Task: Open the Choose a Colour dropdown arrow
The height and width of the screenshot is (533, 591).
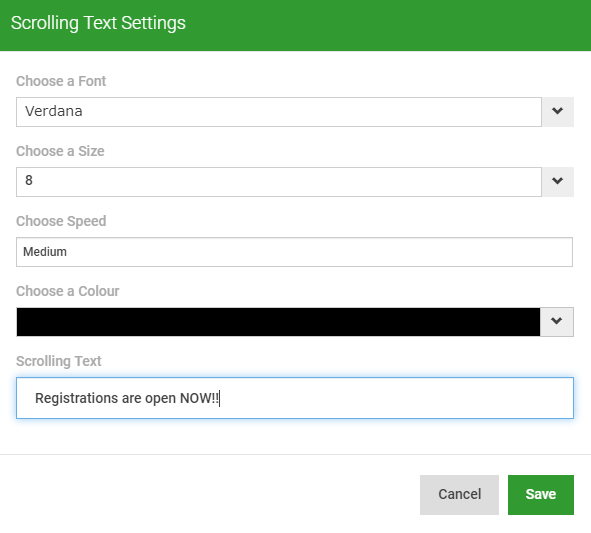Action: pyautogui.click(x=557, y=322)
